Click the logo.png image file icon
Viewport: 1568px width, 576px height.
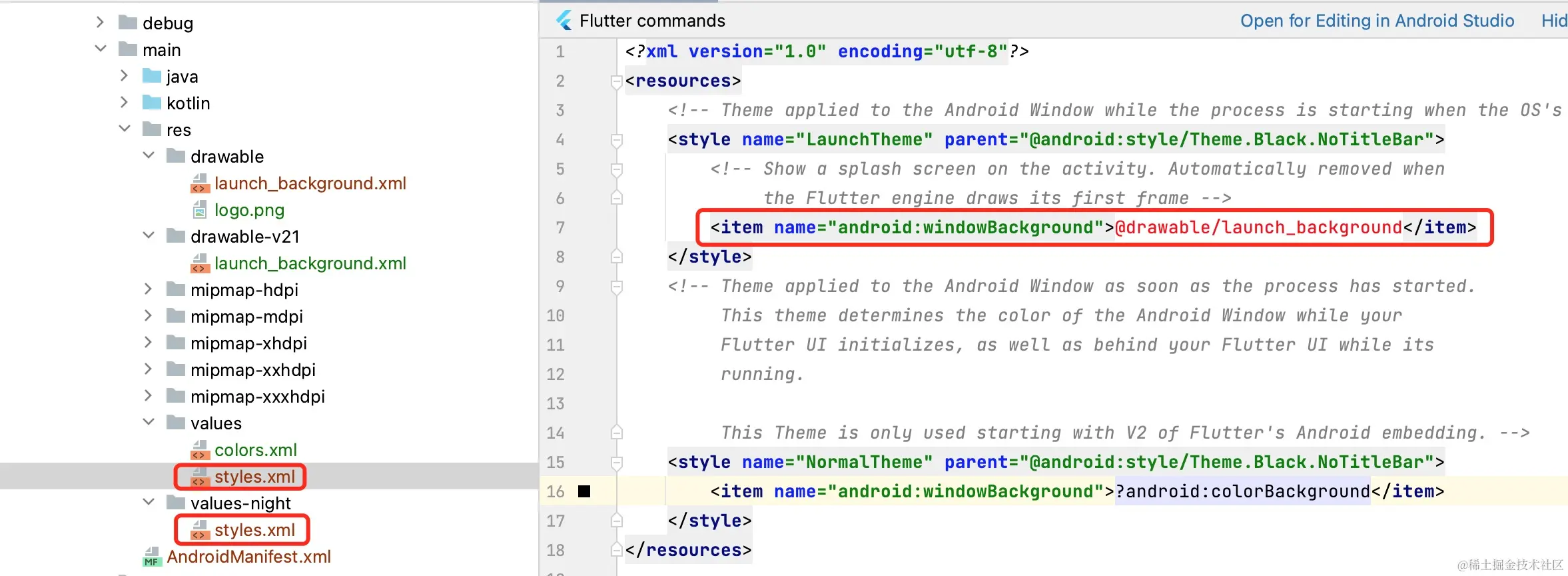(200, 211)
